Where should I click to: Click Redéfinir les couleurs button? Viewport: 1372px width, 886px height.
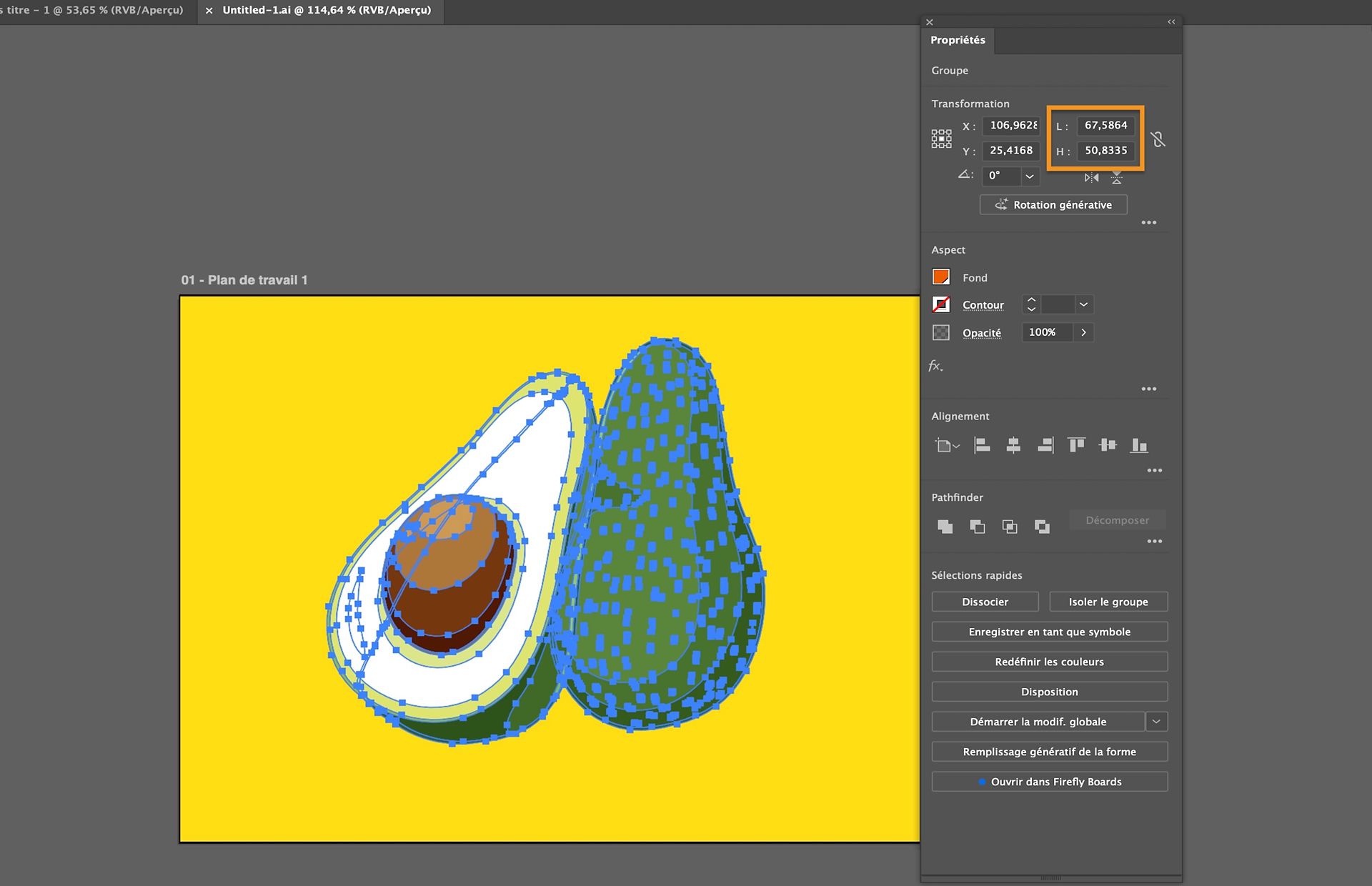click(x=1050, y=662)
